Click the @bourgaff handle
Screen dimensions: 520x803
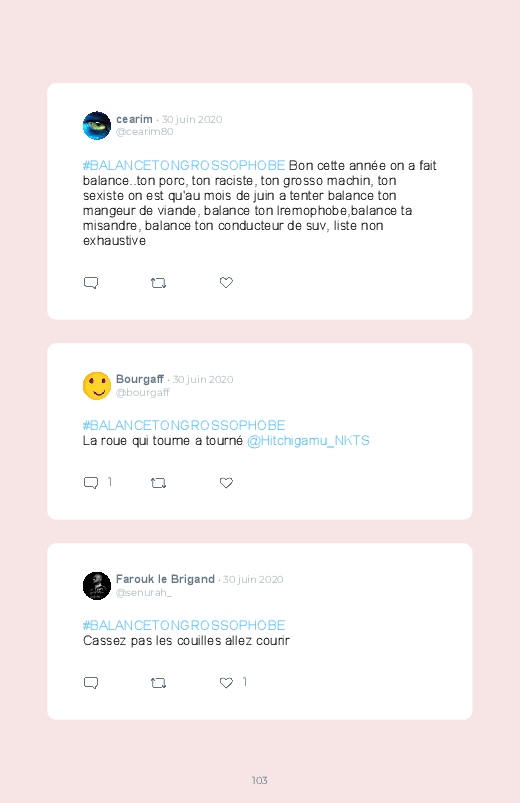coord(142,392)
